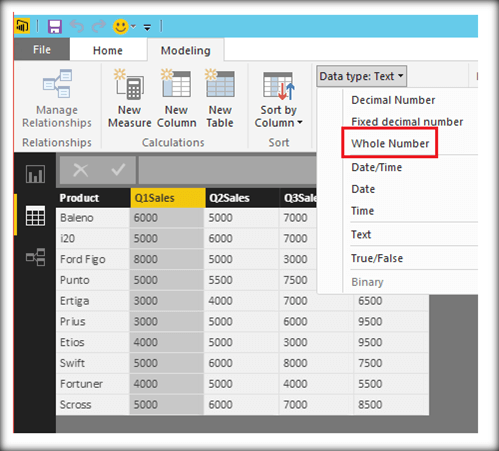
Task: Switch to Relationships view icon
Action: [x=35, y=257]
